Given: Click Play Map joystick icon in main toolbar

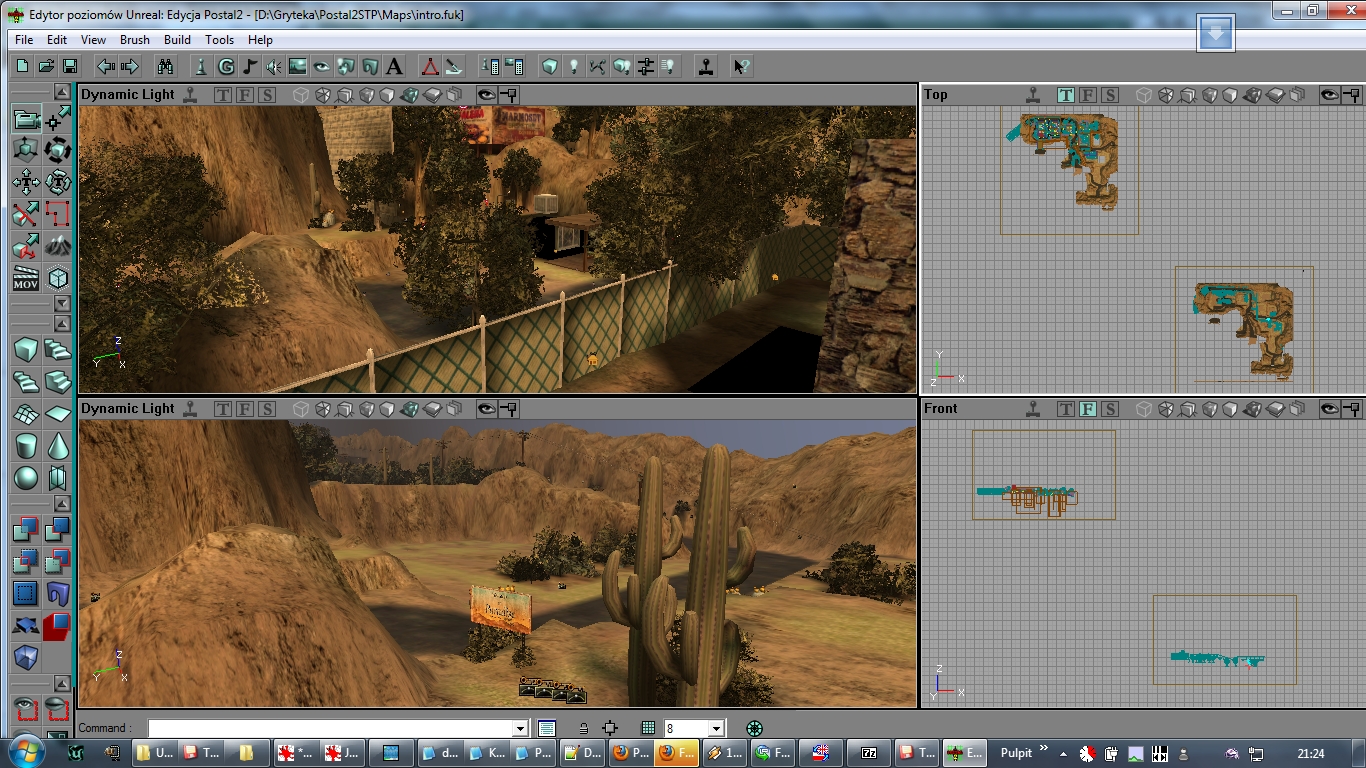Looking at the screenshot, I should 706,66.
